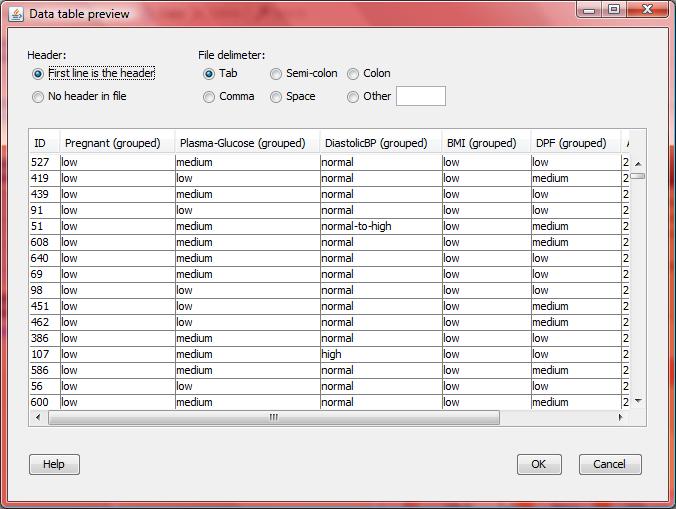Viewport: 676px width, 509px height.
Task: Dismiss the dialog with Cancel
Action: (x=610, y=464)
